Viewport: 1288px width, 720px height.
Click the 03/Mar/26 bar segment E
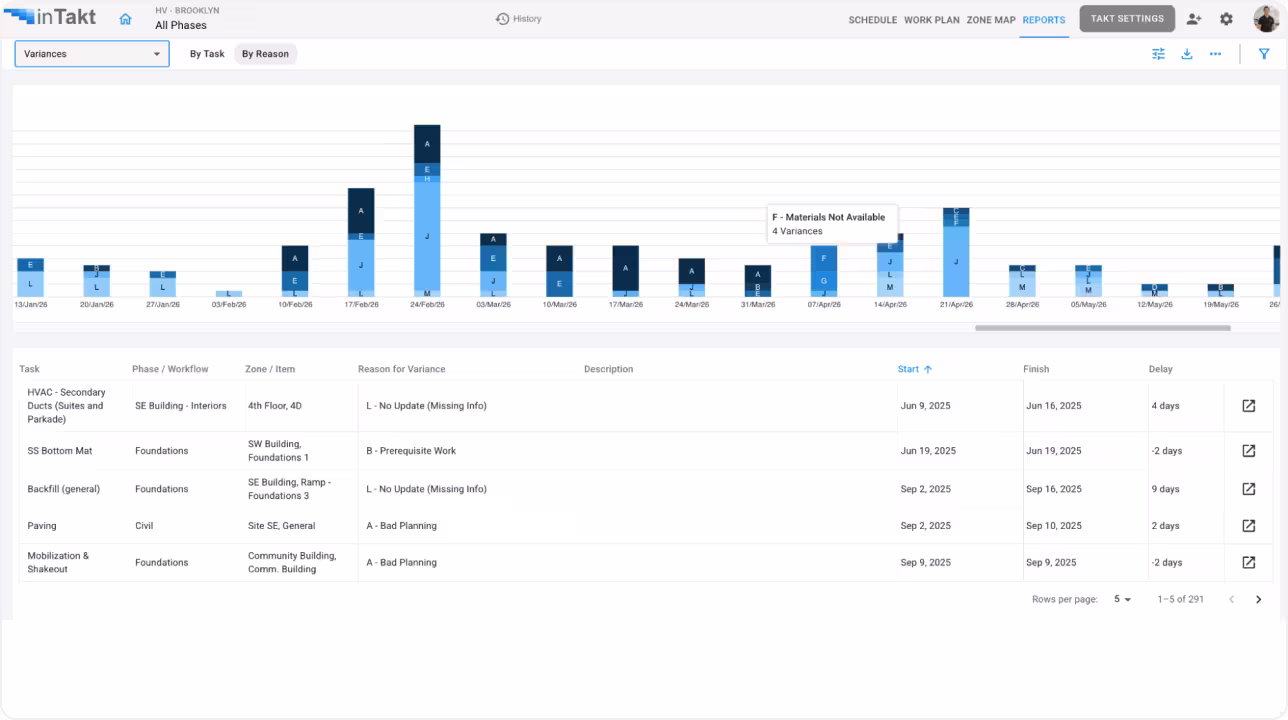click(x=493, y=258)
